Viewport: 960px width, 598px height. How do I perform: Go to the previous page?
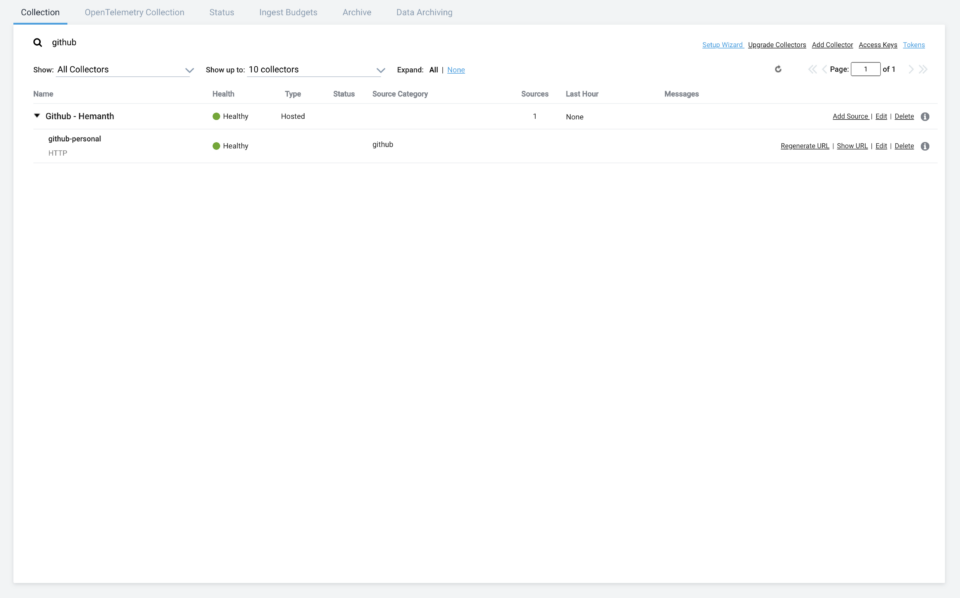coord(824,69)
